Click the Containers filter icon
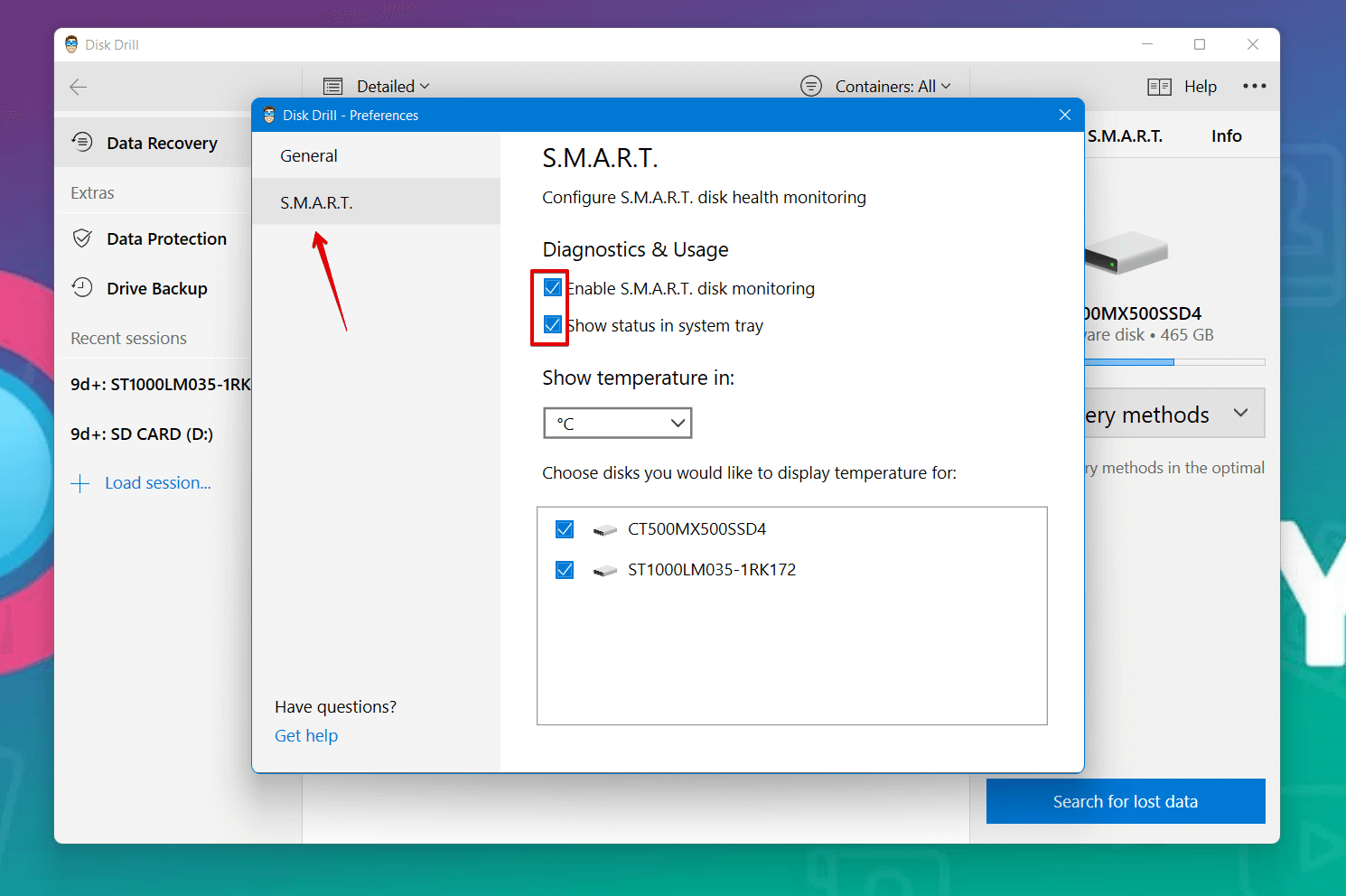This screenshot has width=1346, height=896. click(811, 86)
